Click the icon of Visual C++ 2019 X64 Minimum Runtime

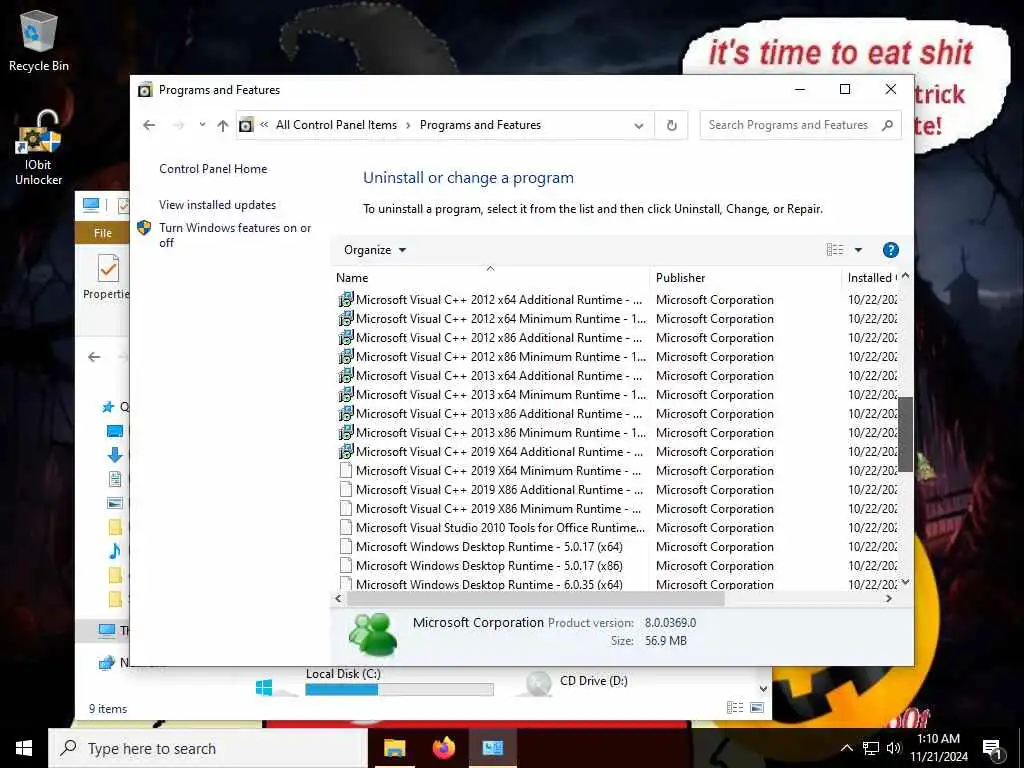(x=345, y=470)
